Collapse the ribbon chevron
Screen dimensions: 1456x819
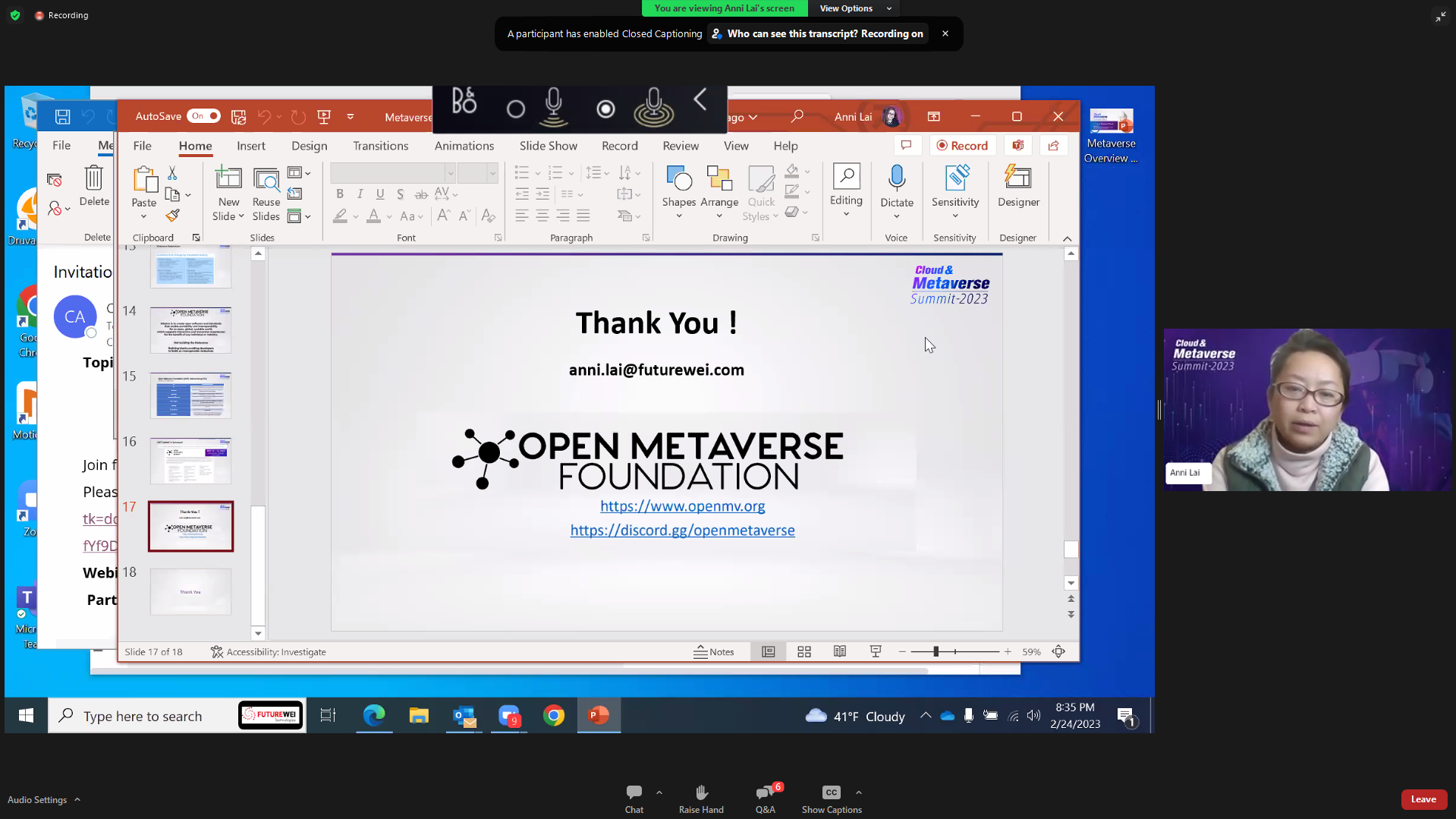(x=1067, y=238)
